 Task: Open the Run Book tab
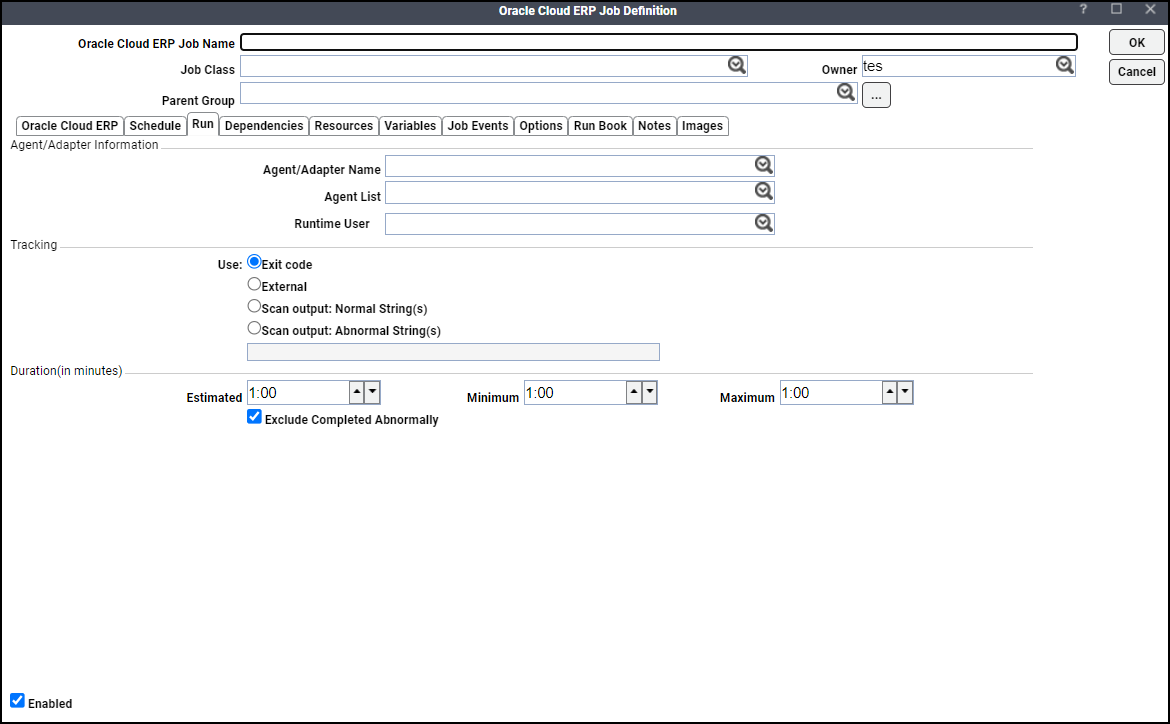[601, 125]
